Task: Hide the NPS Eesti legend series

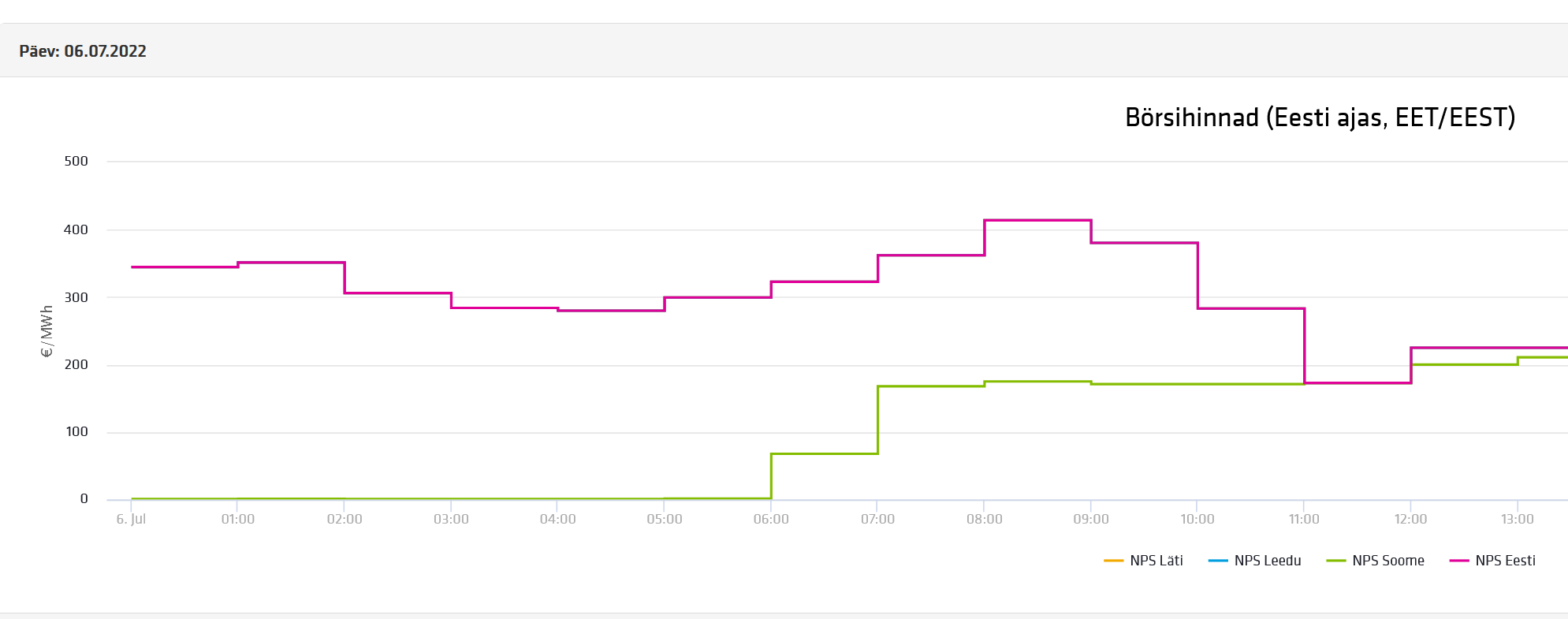Action: (x=1505, y=561)
